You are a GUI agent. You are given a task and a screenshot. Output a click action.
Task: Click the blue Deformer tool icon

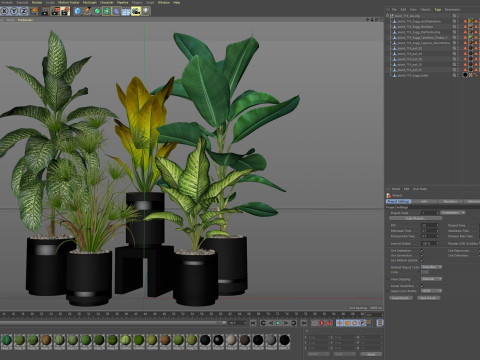116,11
